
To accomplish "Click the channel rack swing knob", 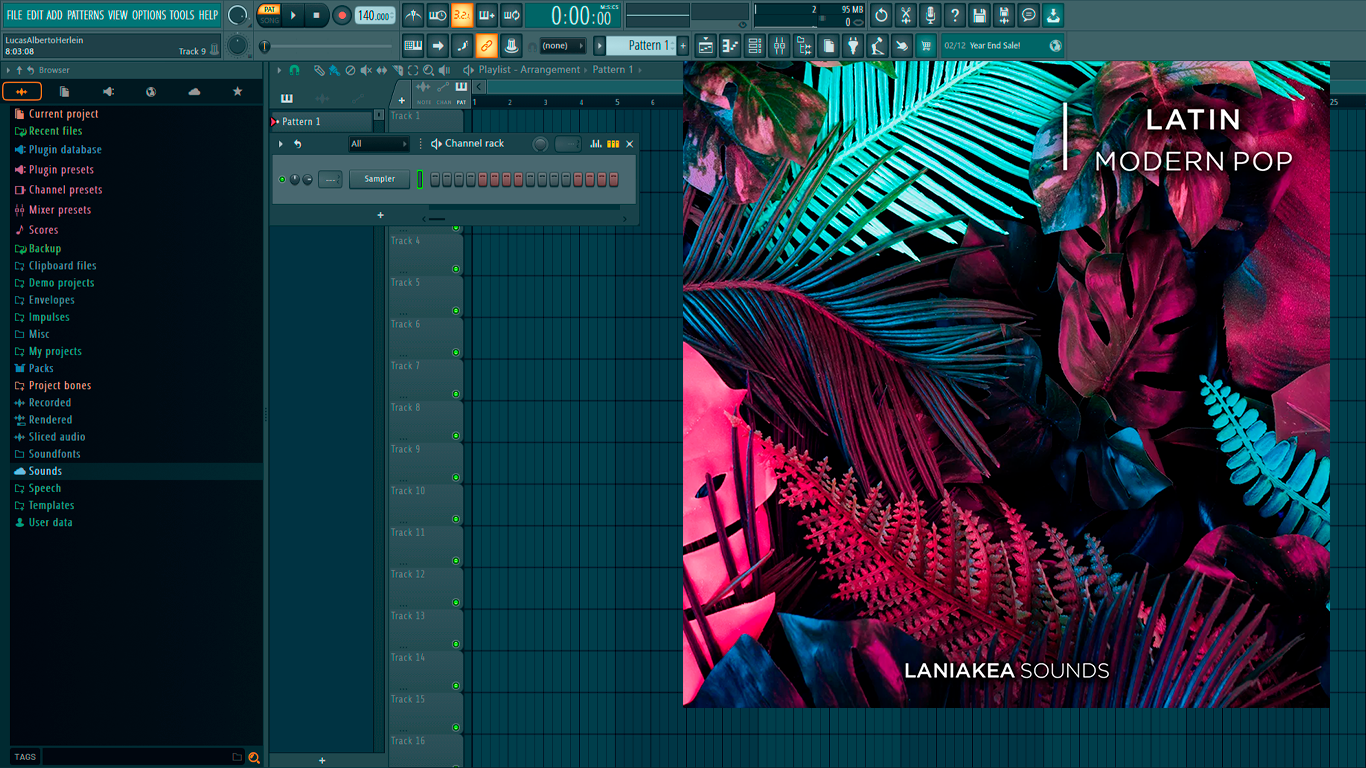I will click(x=540, y=144).
